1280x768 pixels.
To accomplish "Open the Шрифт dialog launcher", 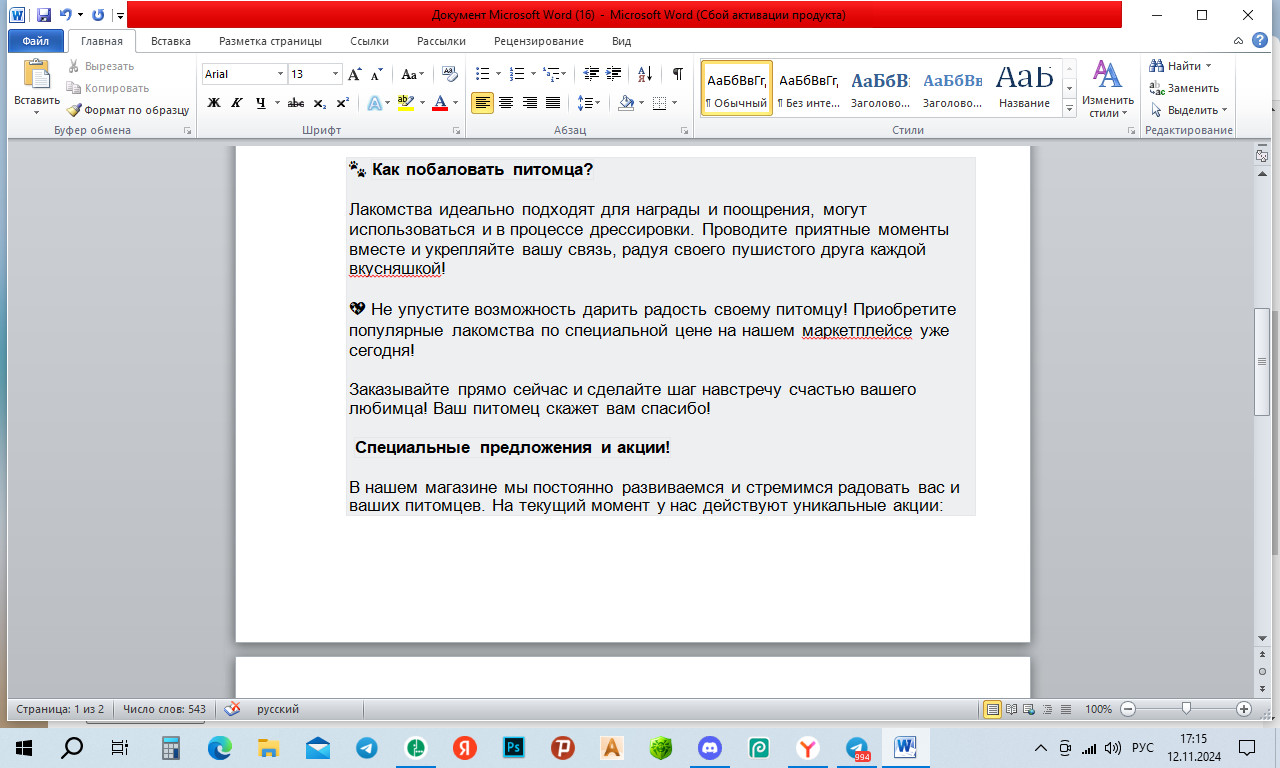I will 457,131.
